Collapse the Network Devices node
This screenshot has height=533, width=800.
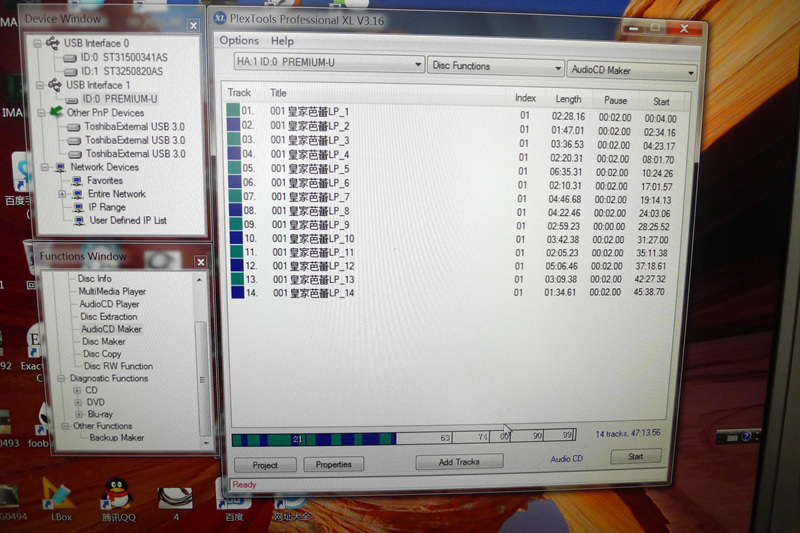(x=45, y=167)
